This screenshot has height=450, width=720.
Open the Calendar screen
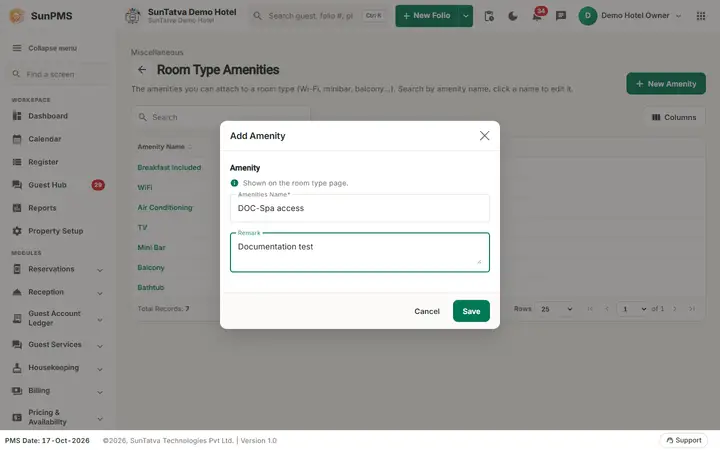45,139
